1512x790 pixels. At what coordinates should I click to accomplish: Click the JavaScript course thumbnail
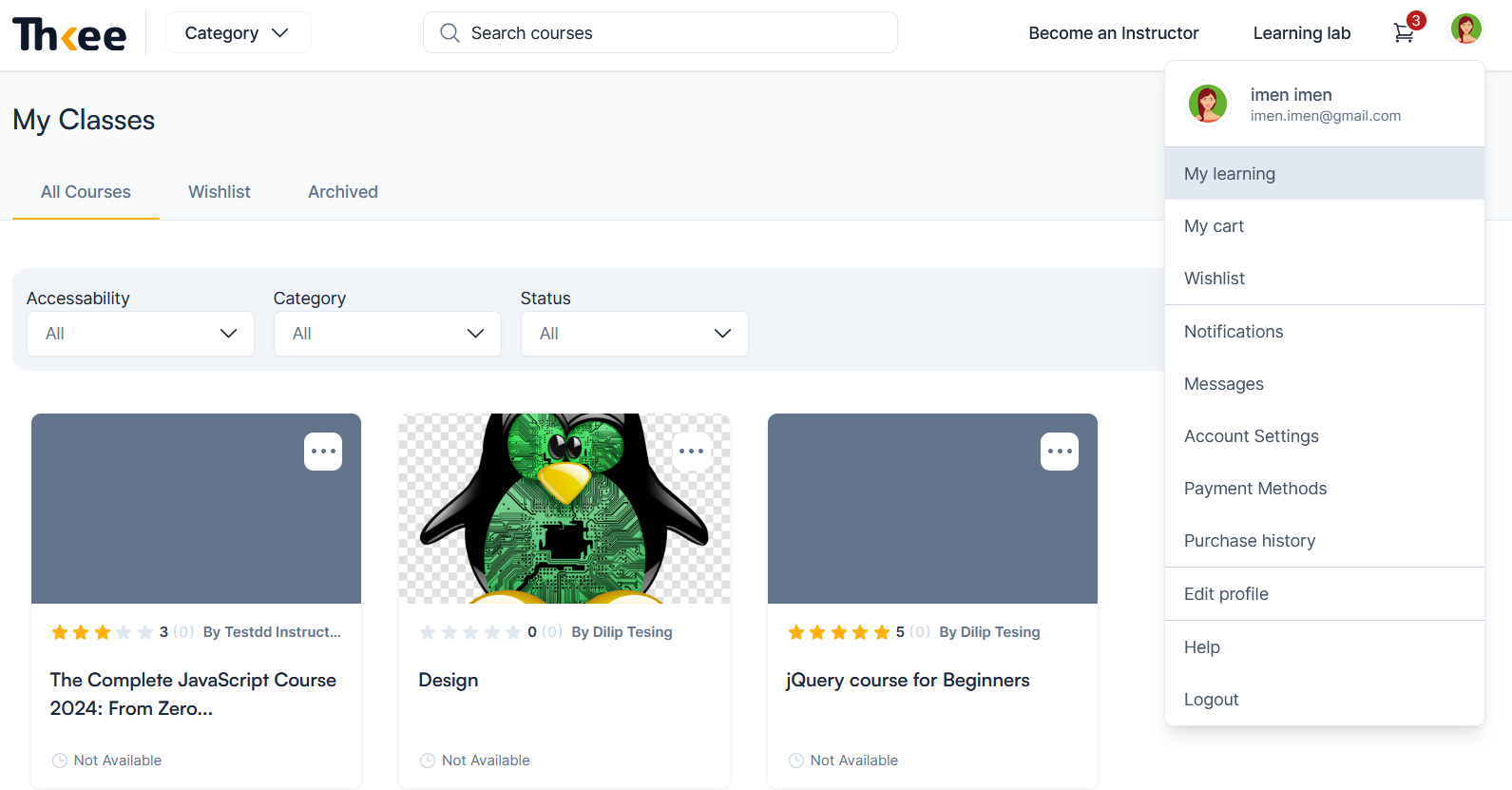tap(196, 509)
